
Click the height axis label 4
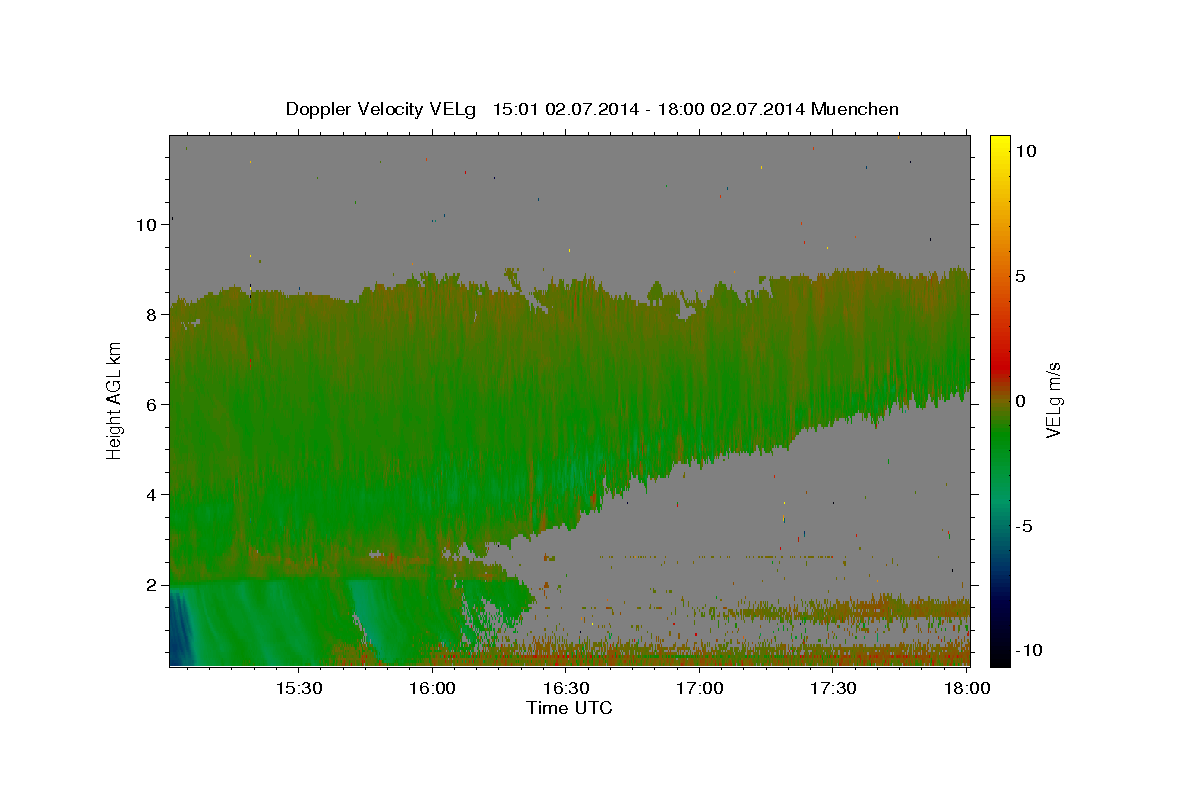(153, 495)
